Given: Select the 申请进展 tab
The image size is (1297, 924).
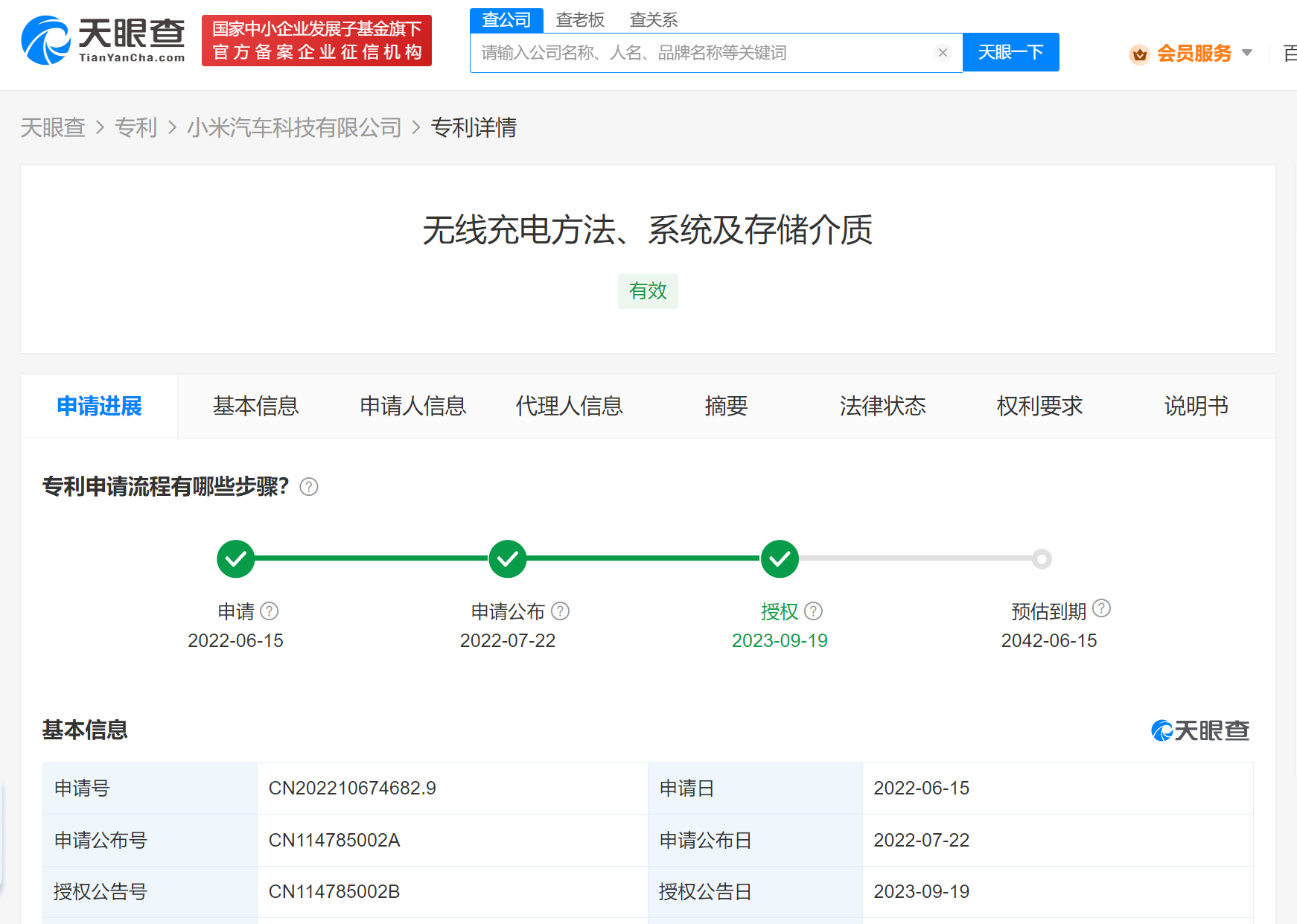Looking at the screenshot, I should [99, 406].
